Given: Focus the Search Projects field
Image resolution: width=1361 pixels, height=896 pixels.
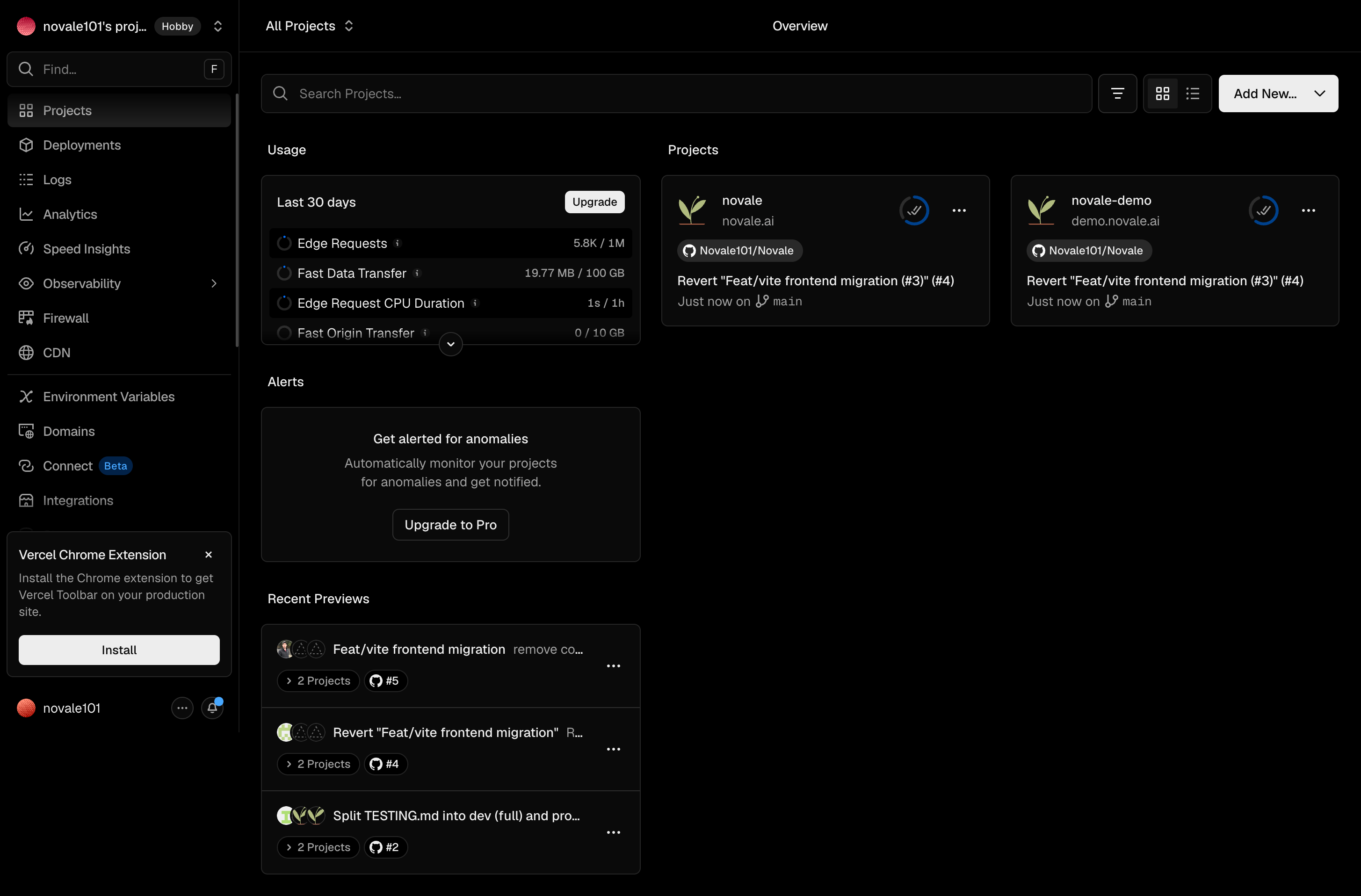Looking at the screenshot, I should 676,93.
